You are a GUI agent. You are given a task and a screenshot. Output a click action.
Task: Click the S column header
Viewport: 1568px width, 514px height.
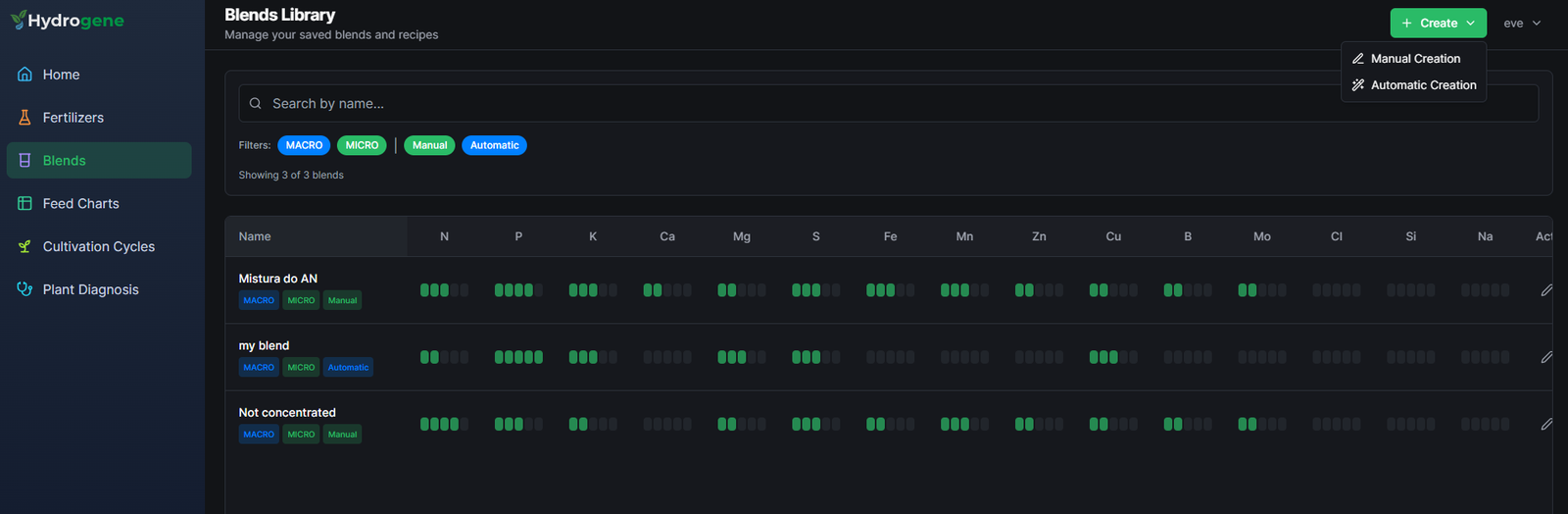pos(816,236)
